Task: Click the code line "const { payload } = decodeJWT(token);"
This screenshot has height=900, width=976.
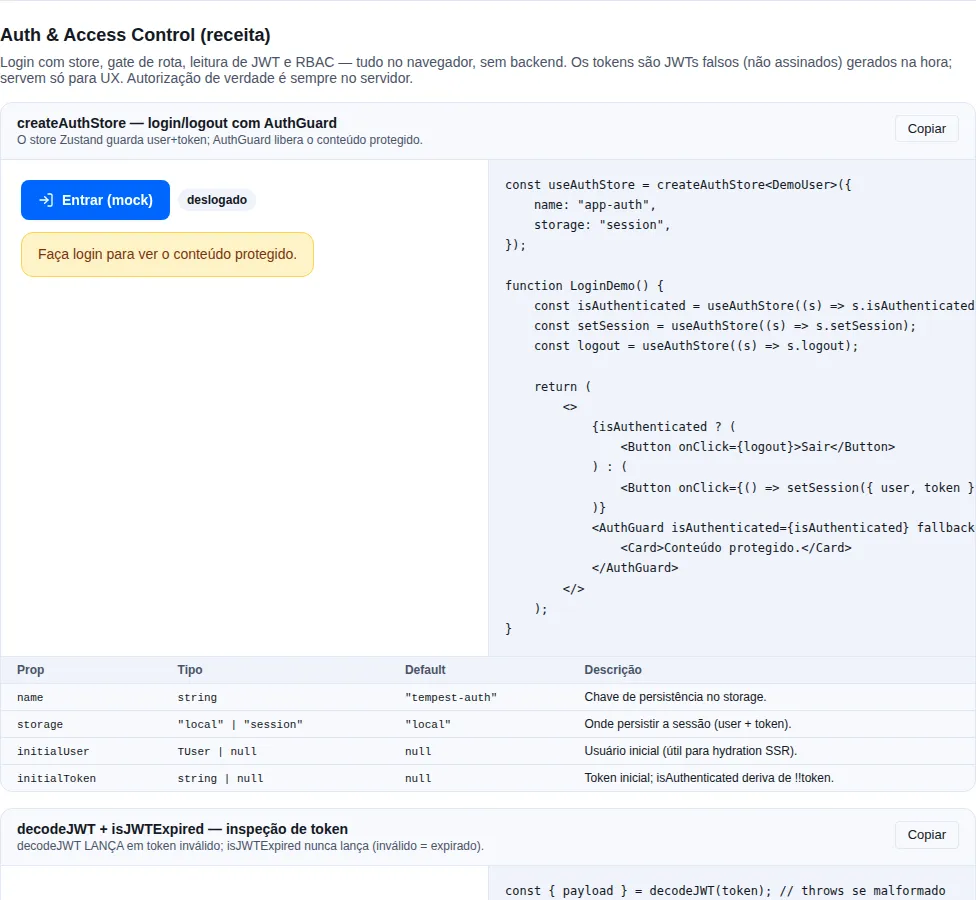Action: tap(638, 891)
